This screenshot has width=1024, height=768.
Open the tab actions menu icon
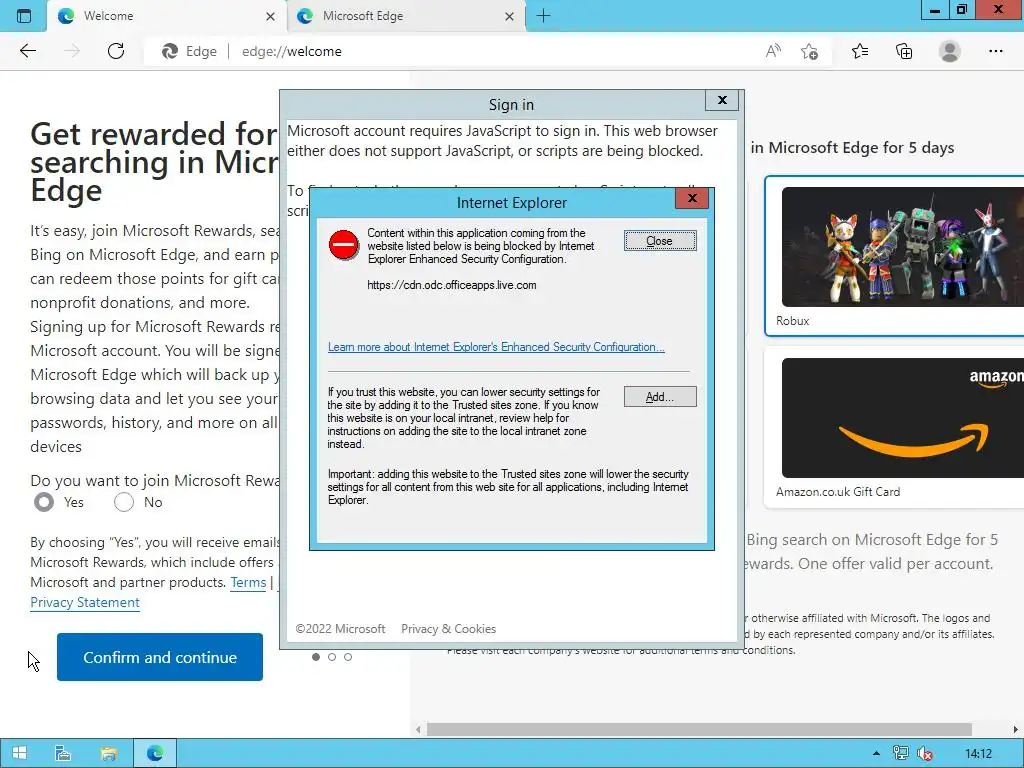tap(24, 16)
